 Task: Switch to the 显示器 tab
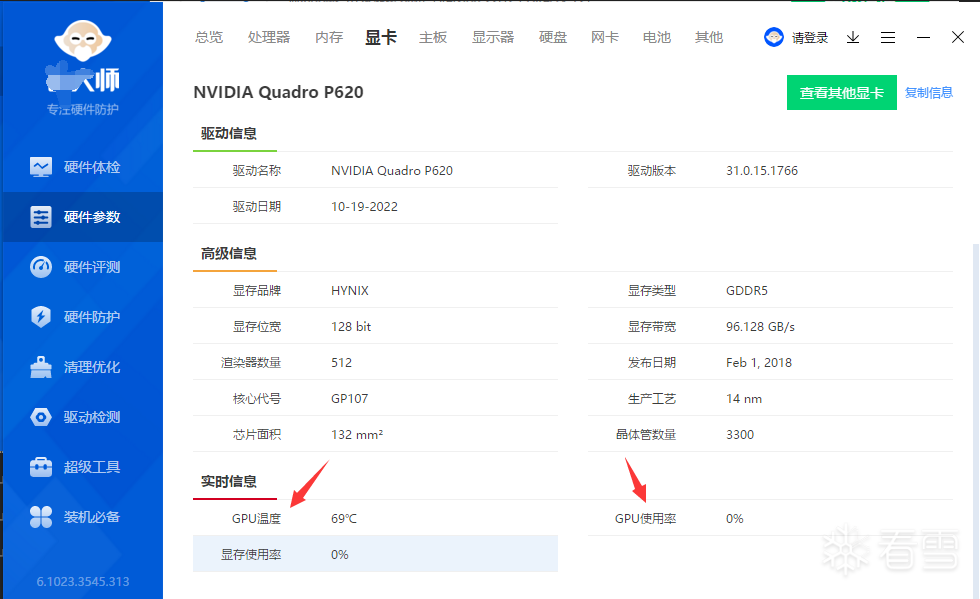point(492,38)
